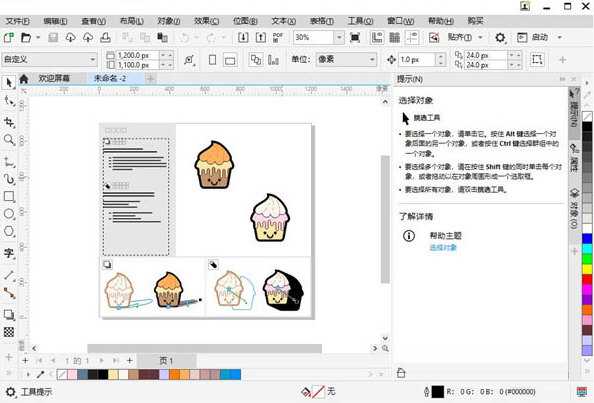This screenshot has width=594, height=403.
Task: Click the vertical canvas scrollbar
Action: click(x=385, y=220)
